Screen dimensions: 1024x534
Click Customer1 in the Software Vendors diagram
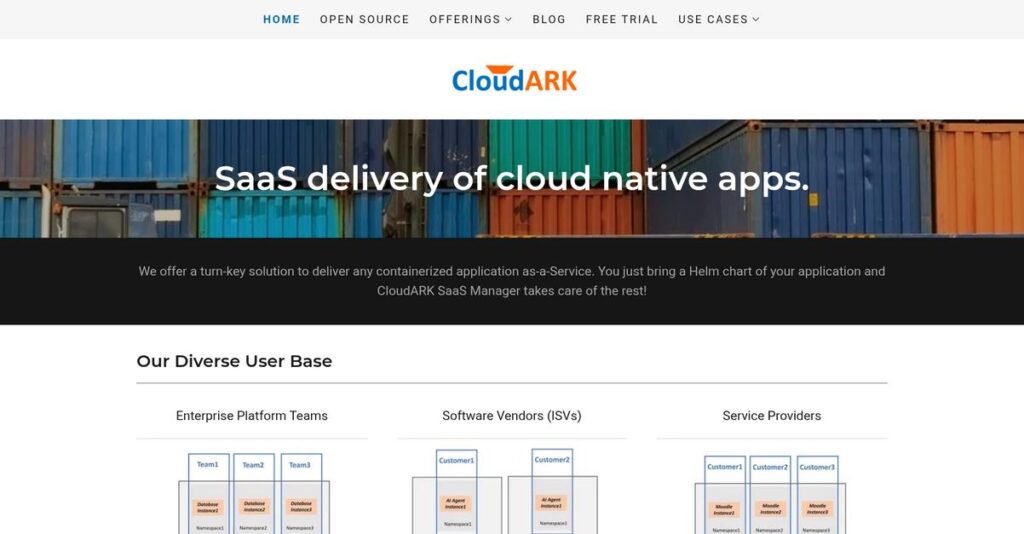[456, 461]
